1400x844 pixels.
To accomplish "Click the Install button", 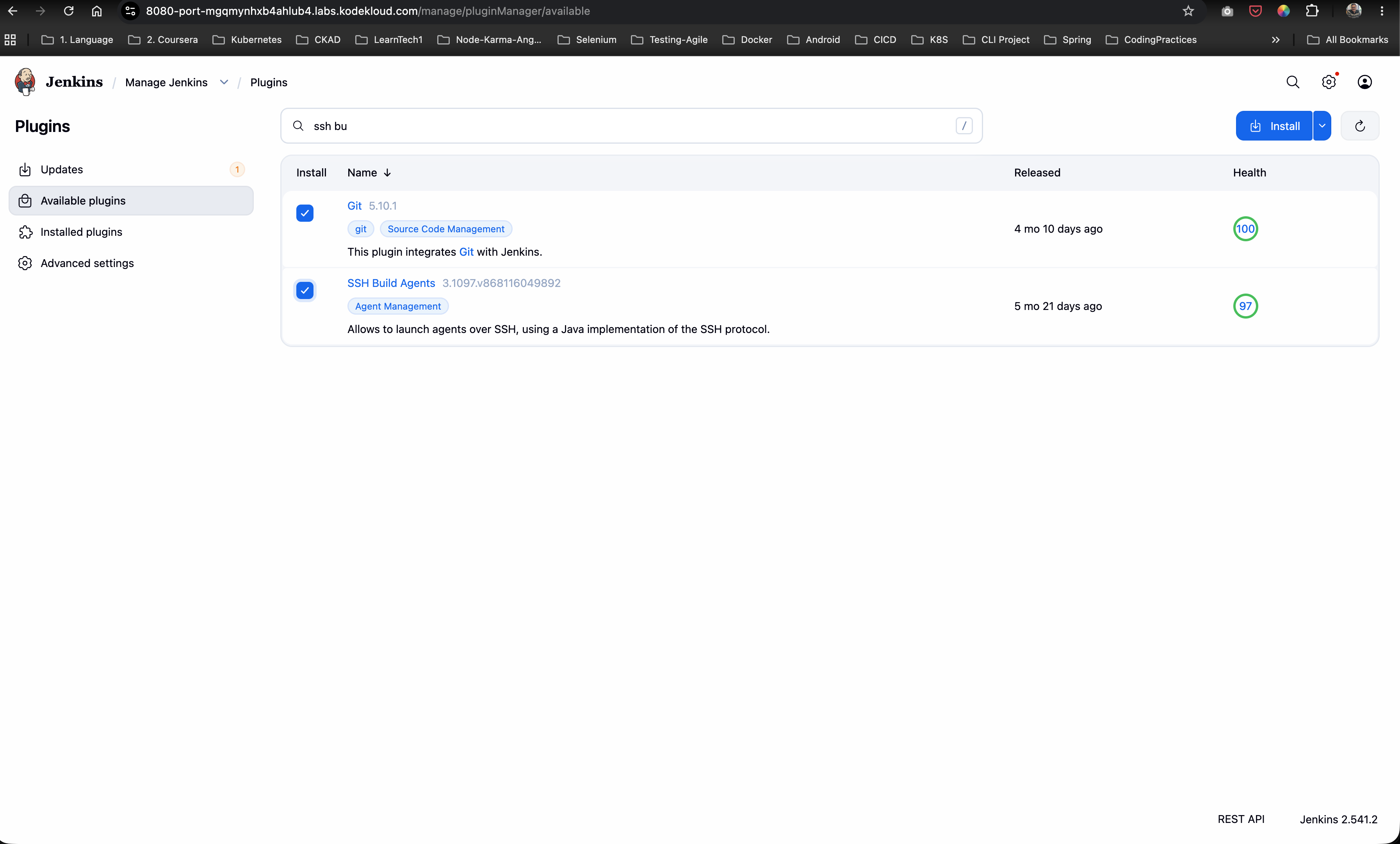I will point(1274,126).
